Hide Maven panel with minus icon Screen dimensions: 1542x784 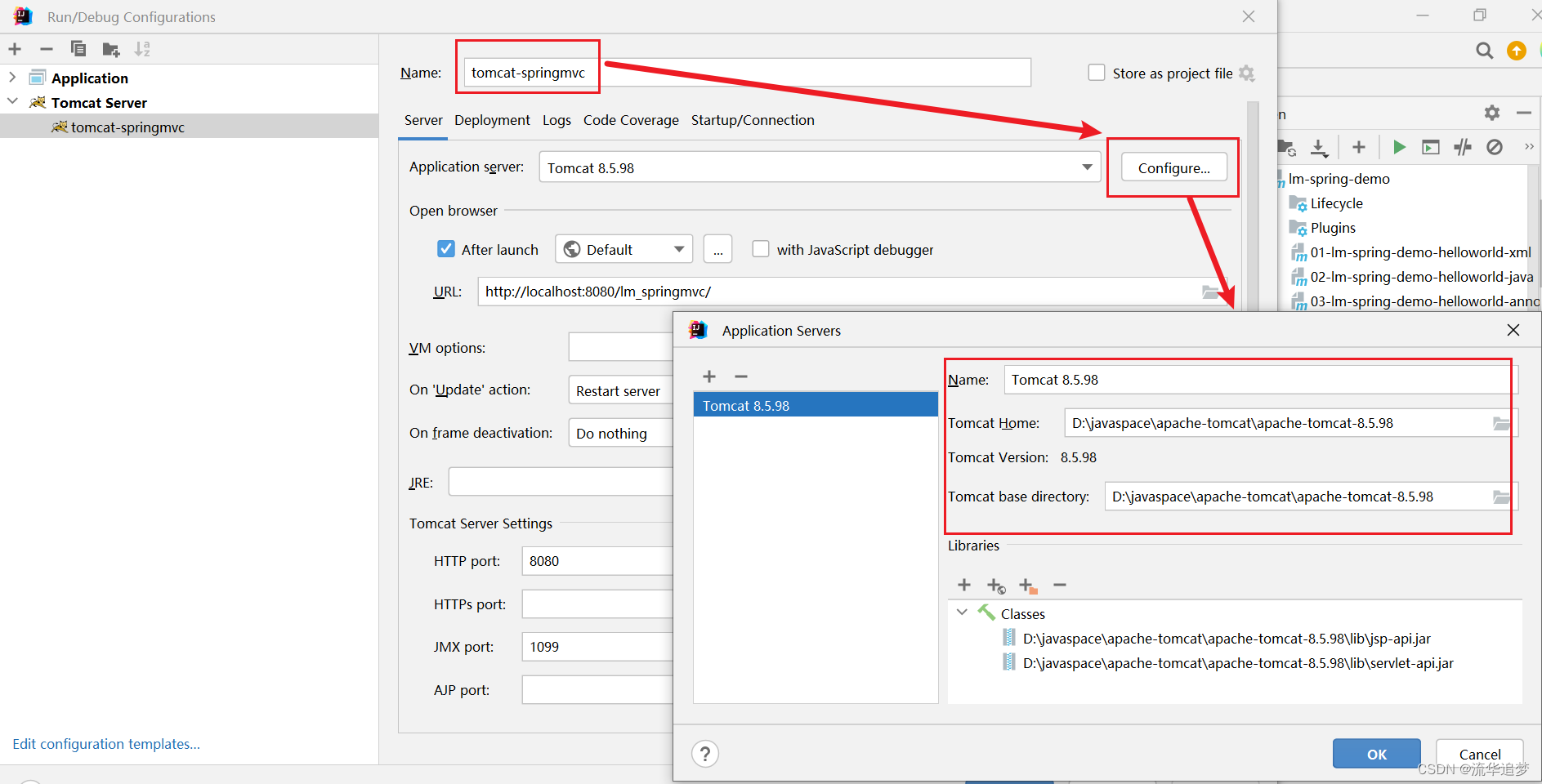[1524, 113]
